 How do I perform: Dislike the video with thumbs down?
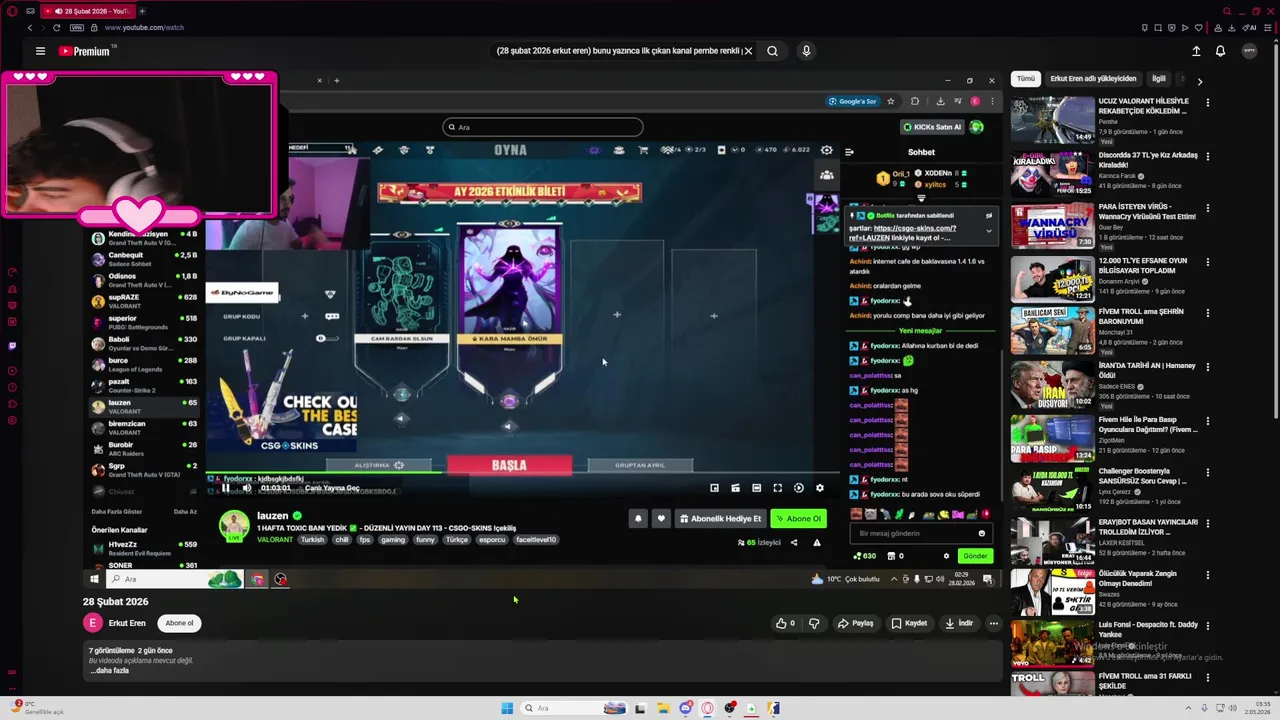[814, 623]
